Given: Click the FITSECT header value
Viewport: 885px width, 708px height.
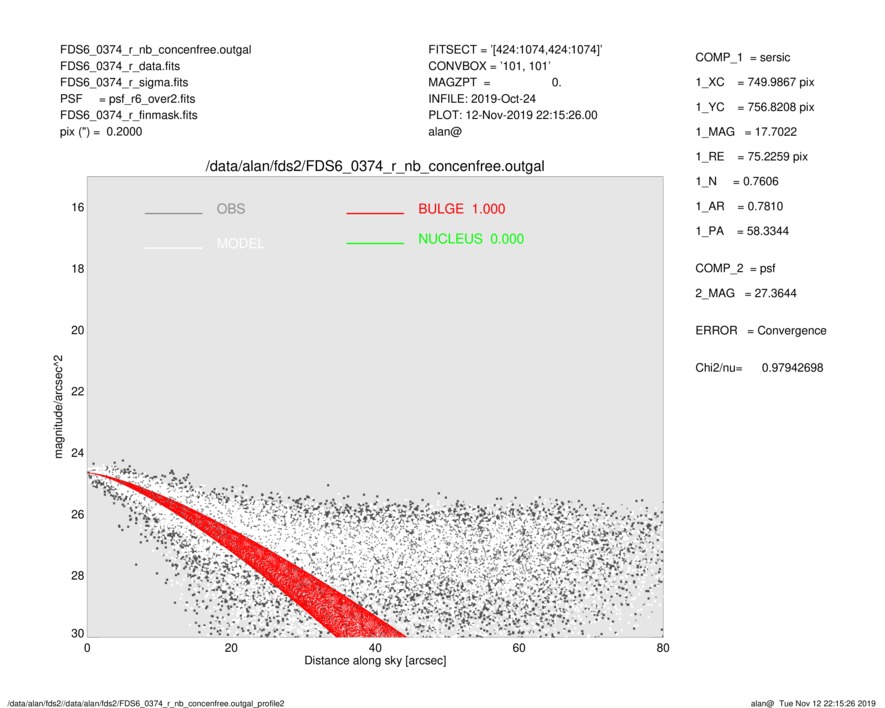Looking at the screenshot, I should pyautogui.click(x=515, y=49).
